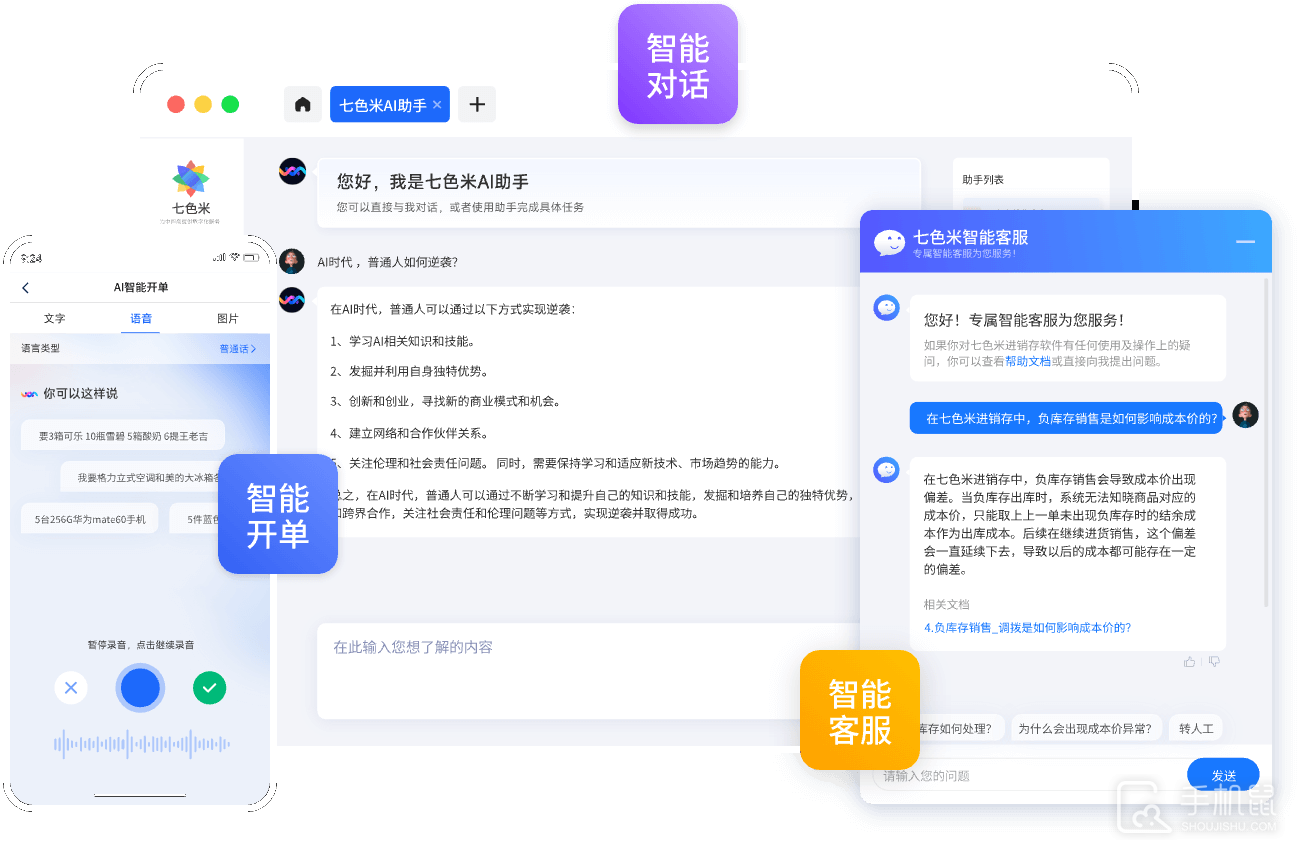Screen dimensions: 1300x850
Task: Tap the back arrow on the AI智能开单 screen
Action: pos(25,287)
